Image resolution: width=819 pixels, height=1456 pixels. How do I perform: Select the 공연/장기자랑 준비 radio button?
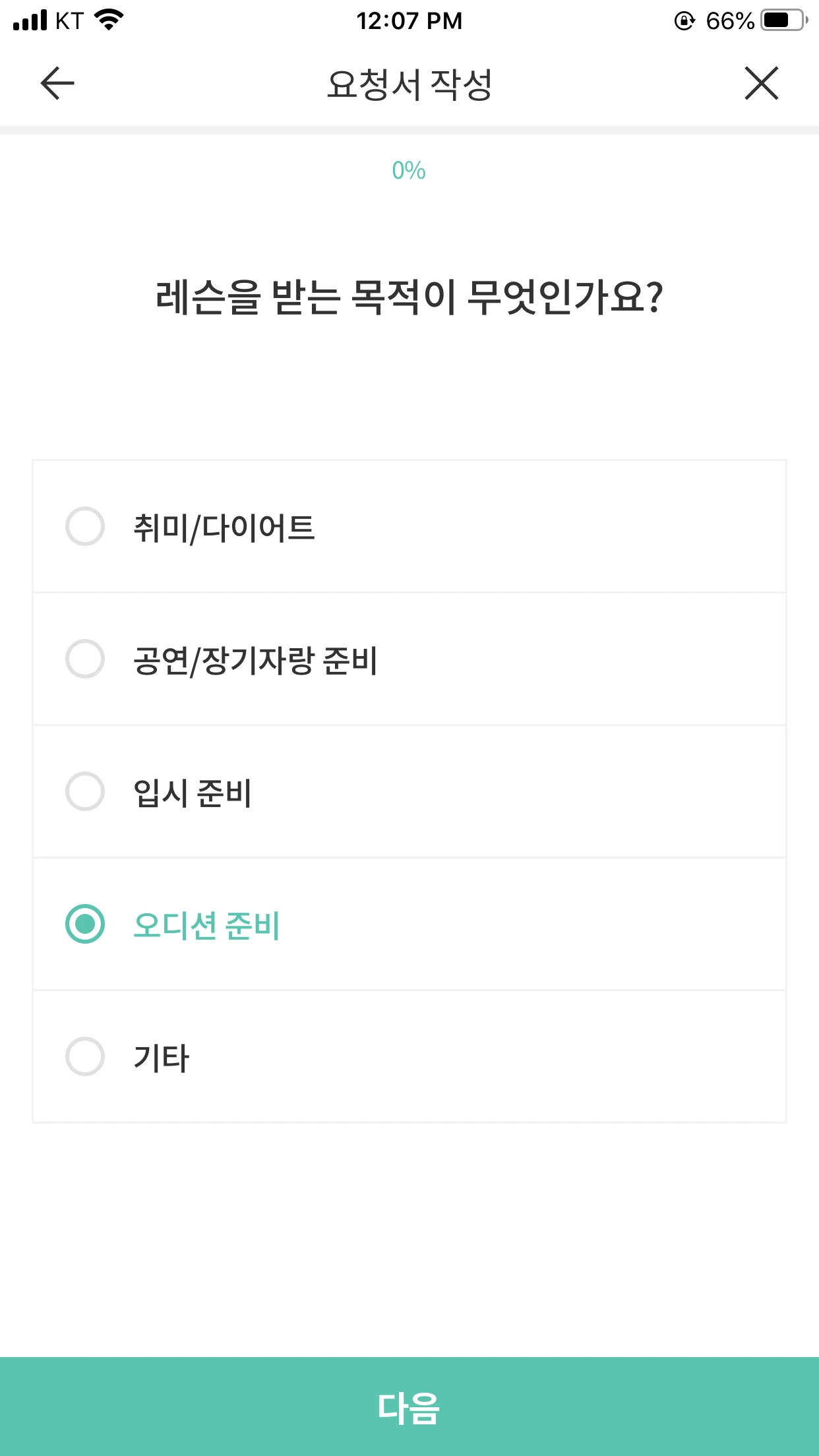[85, 659]
